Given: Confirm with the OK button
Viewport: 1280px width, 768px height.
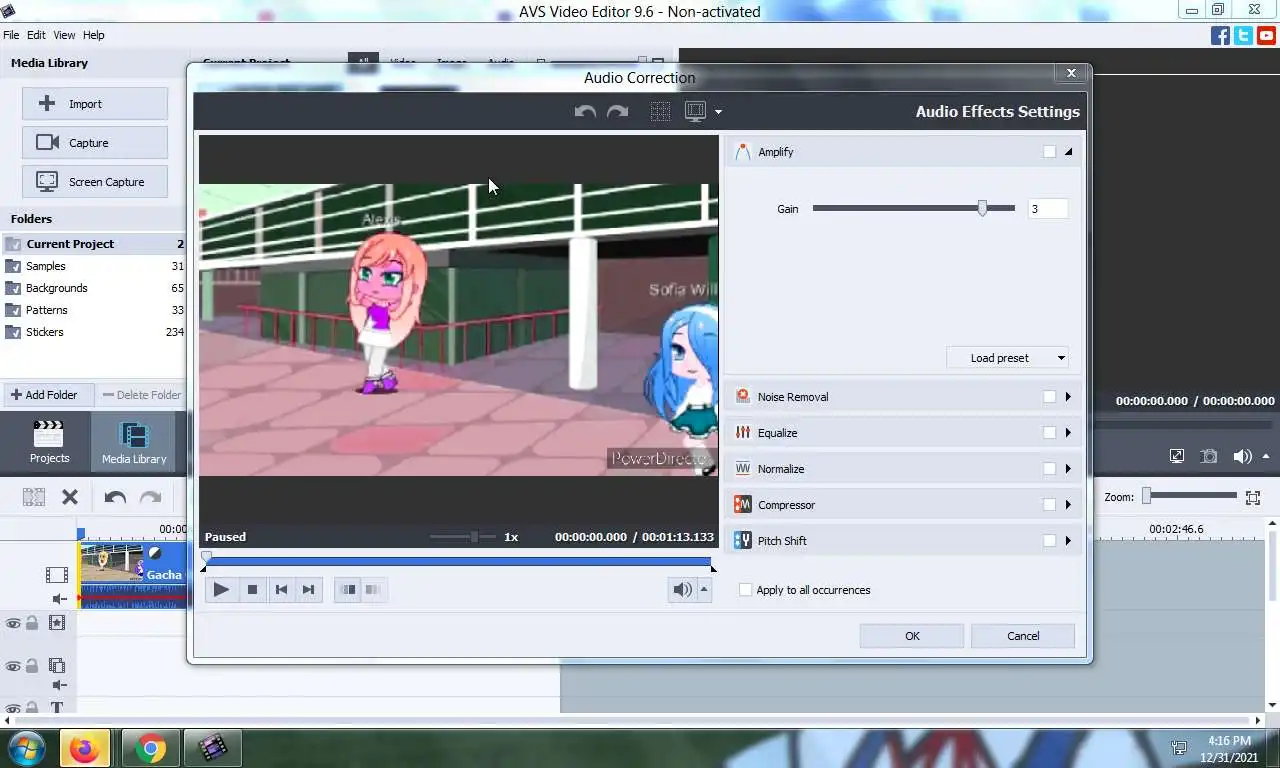Looking at the screenshot, I should 912,636.
